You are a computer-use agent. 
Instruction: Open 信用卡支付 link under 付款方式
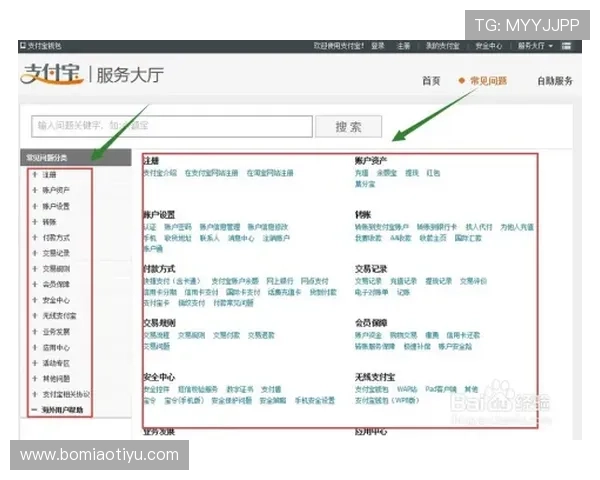pyautogui.click(x=201, y=292)
